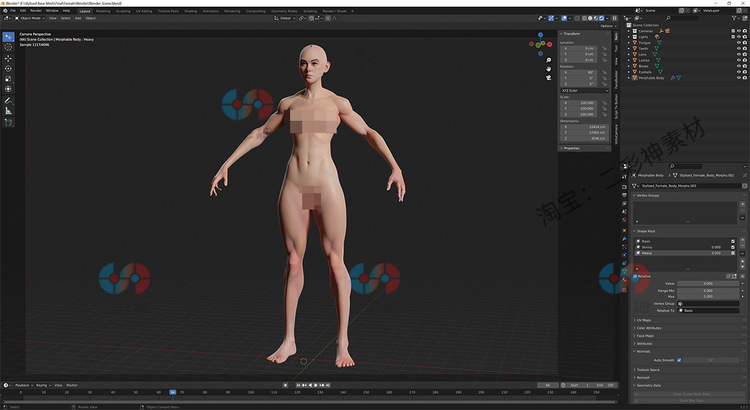Hide Morphable Body eye icon
This screenshot has width=750, height=410.
[x=739, y=78]
